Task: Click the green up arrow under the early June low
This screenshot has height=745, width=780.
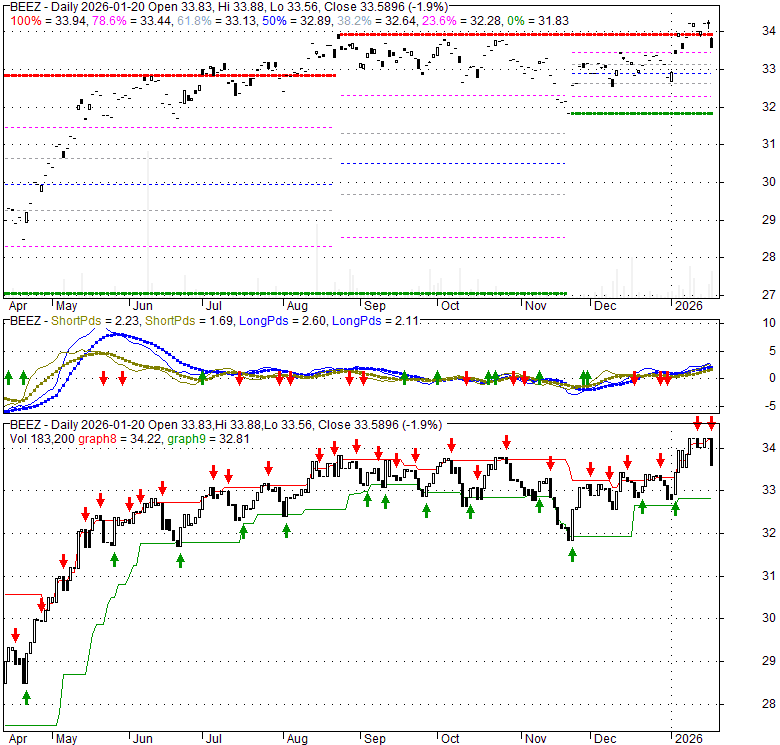Action: 180,559
